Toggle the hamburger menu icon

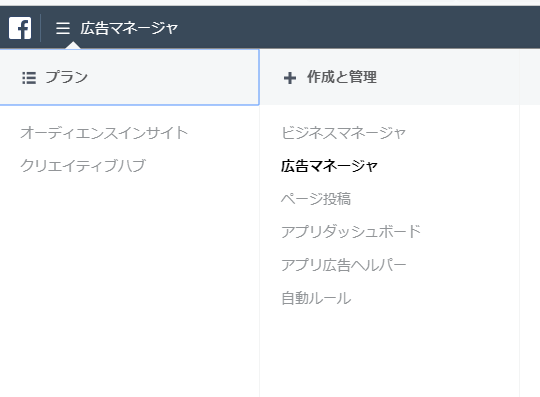(x=63, y=28)
